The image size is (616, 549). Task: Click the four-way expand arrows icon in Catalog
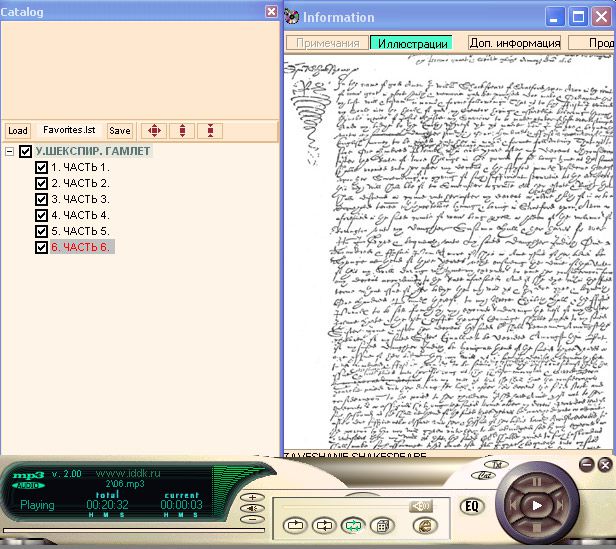[154, 130]
